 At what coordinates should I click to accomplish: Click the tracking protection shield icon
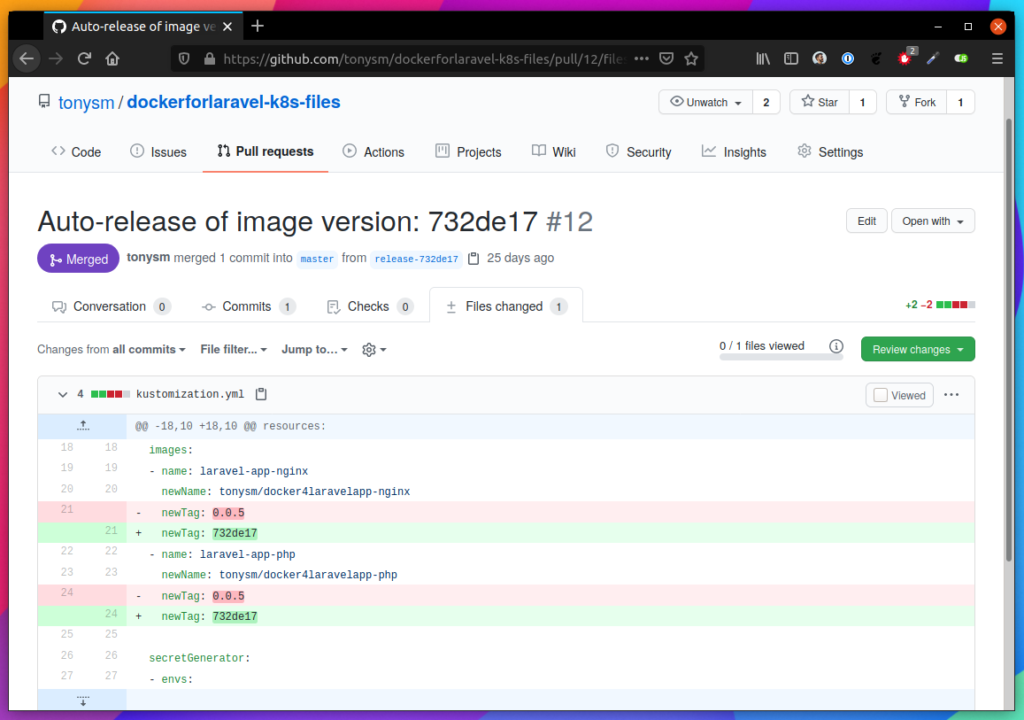[184, 59]
